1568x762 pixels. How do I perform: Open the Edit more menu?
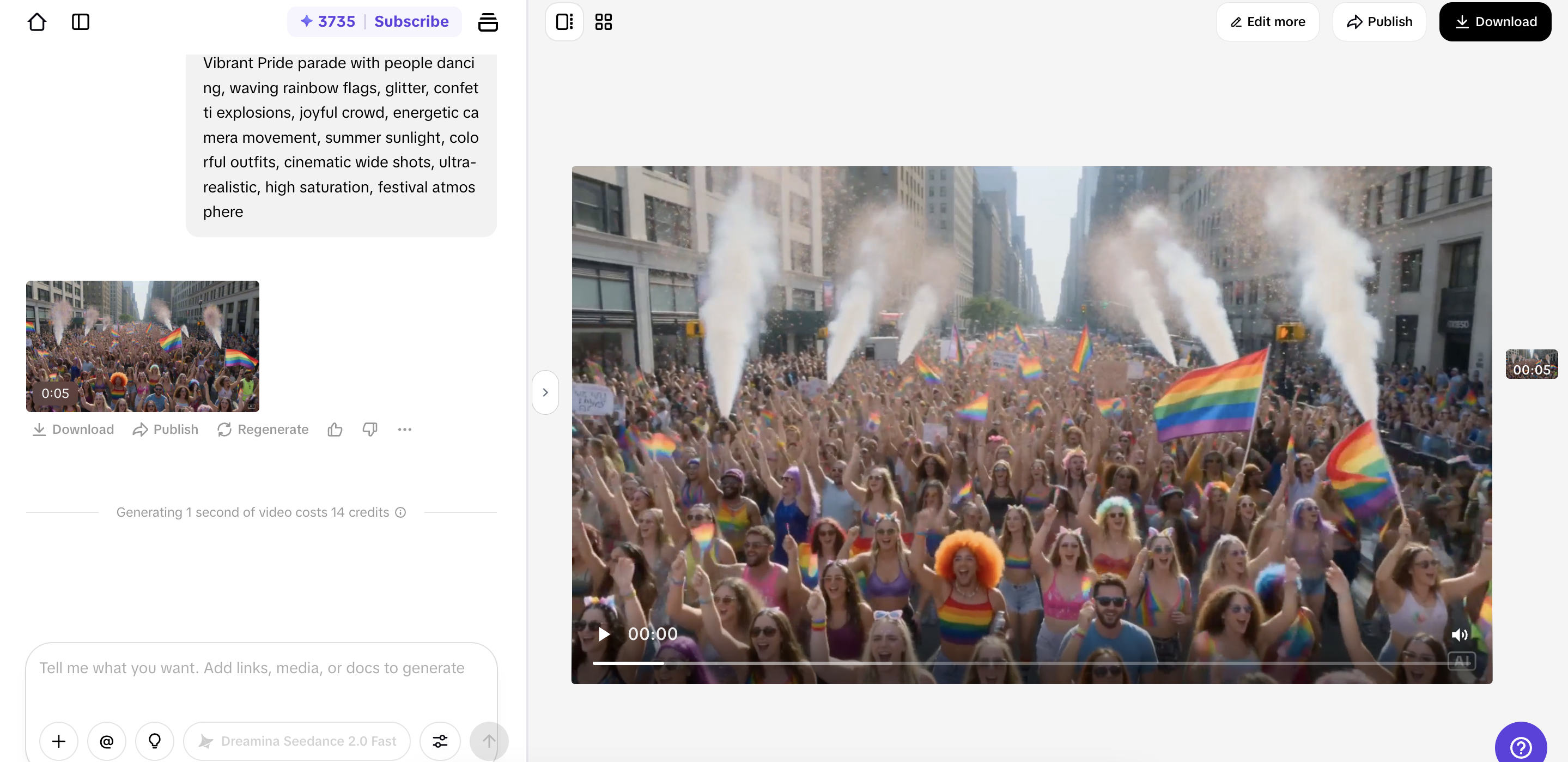click(x=1268, y=22)
